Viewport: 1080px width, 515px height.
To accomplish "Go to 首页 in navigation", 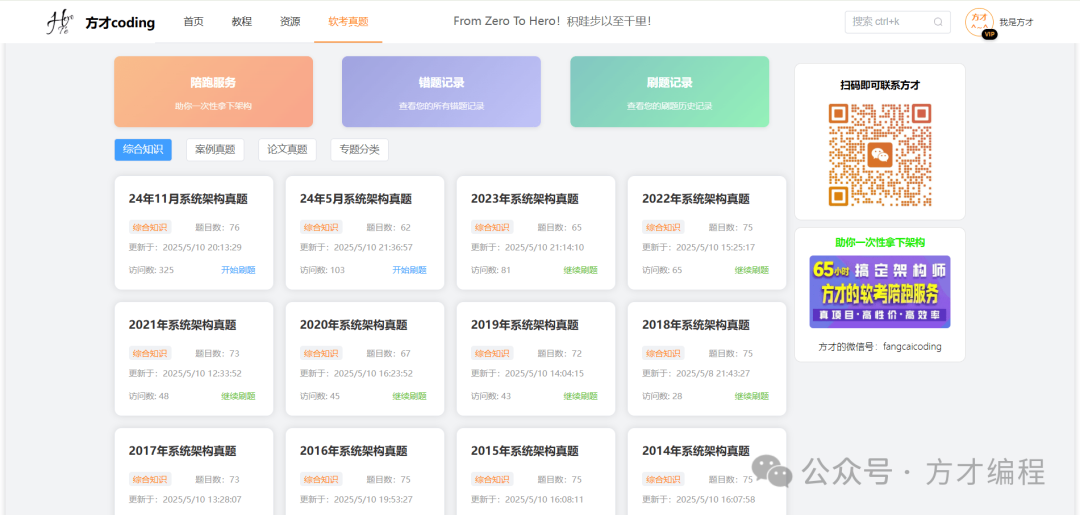I will point(194,22).
